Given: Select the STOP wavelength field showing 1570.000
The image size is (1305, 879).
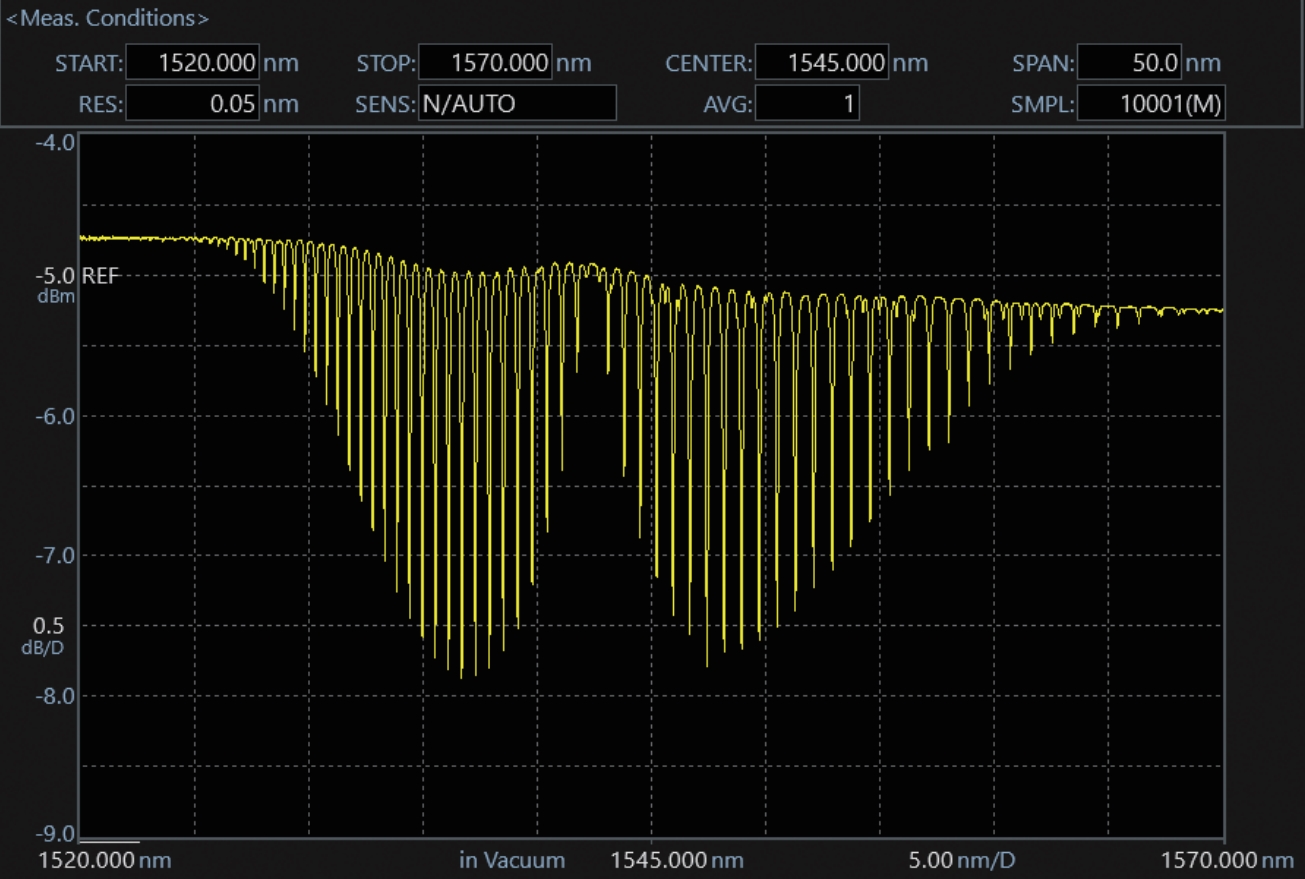Looking at the screenshot, I should coord(485,63).
